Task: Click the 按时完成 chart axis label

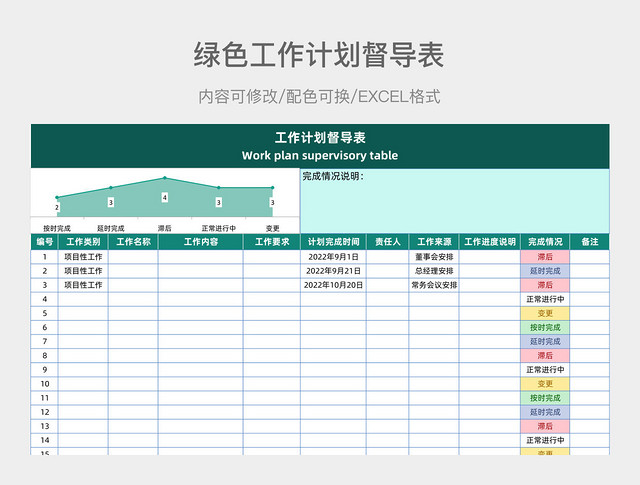Action: coord(57,228)
